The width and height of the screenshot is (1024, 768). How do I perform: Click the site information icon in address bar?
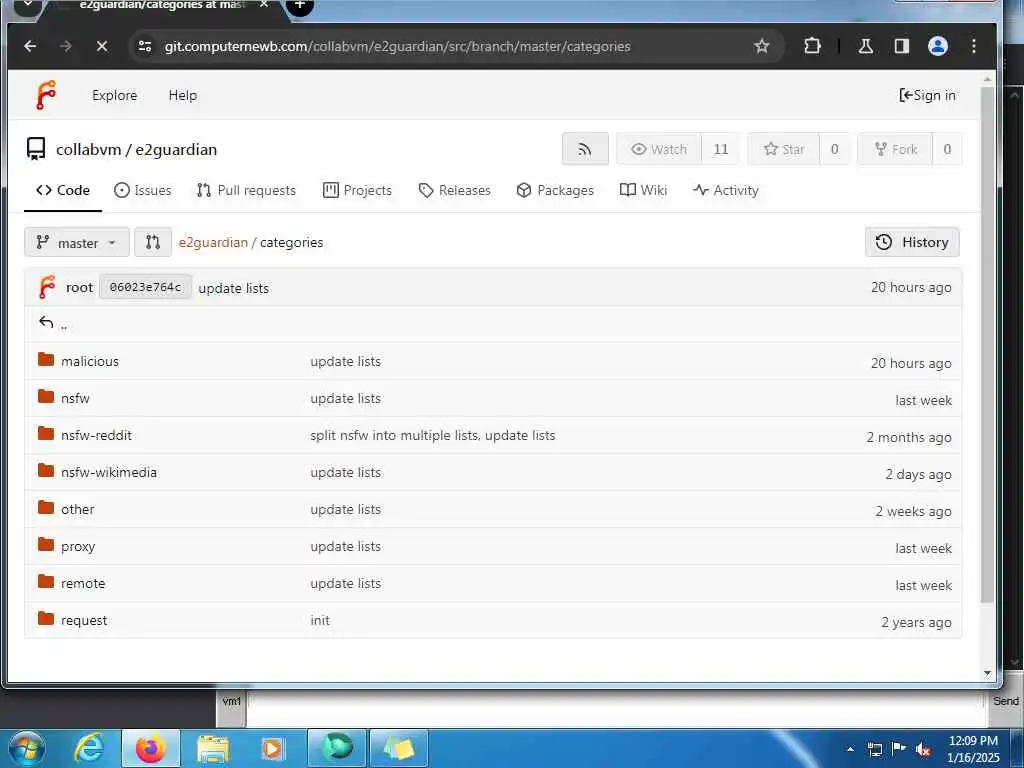pos(145,46)
